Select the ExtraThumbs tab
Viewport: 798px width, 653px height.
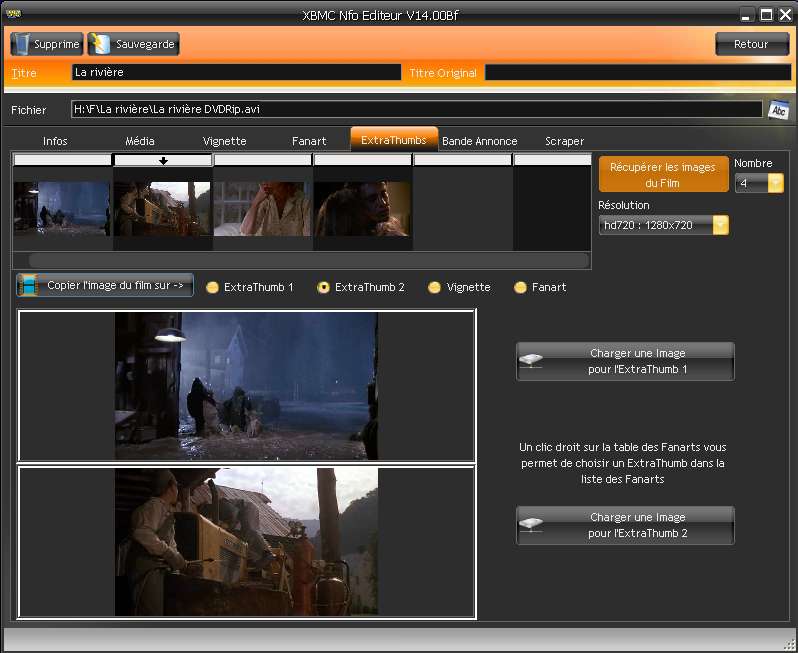coord(394,139)
